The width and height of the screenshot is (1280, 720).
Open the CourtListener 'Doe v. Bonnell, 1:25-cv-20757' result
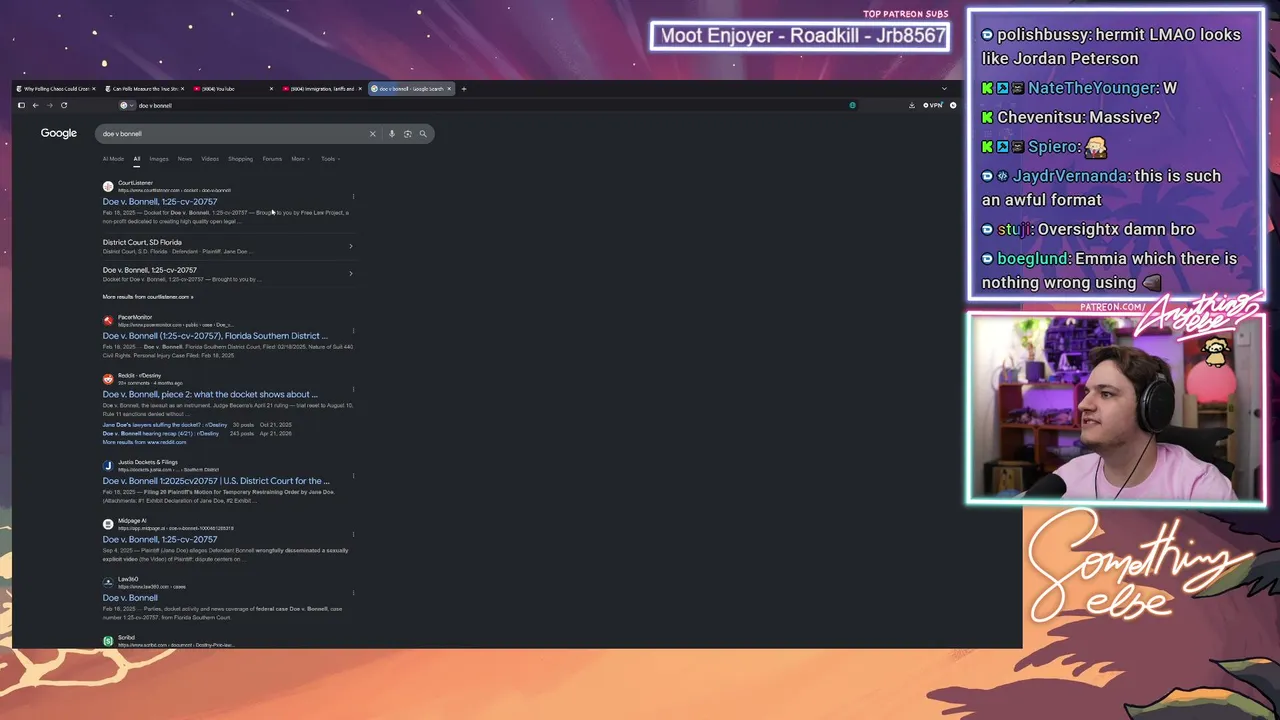click(x=160, y=202)
